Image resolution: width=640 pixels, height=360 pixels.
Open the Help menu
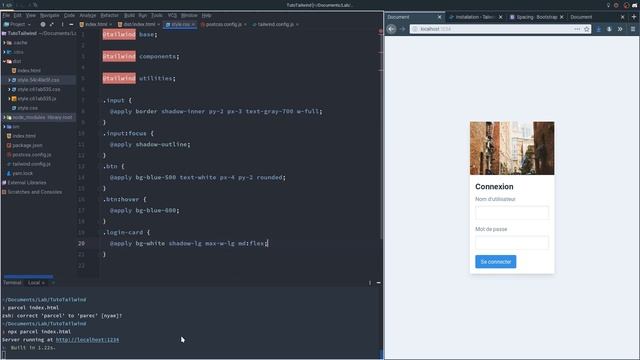click(207, 15)
